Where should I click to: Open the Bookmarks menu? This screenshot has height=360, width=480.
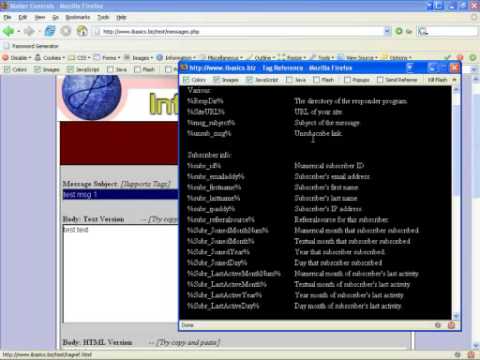point(78,17)
